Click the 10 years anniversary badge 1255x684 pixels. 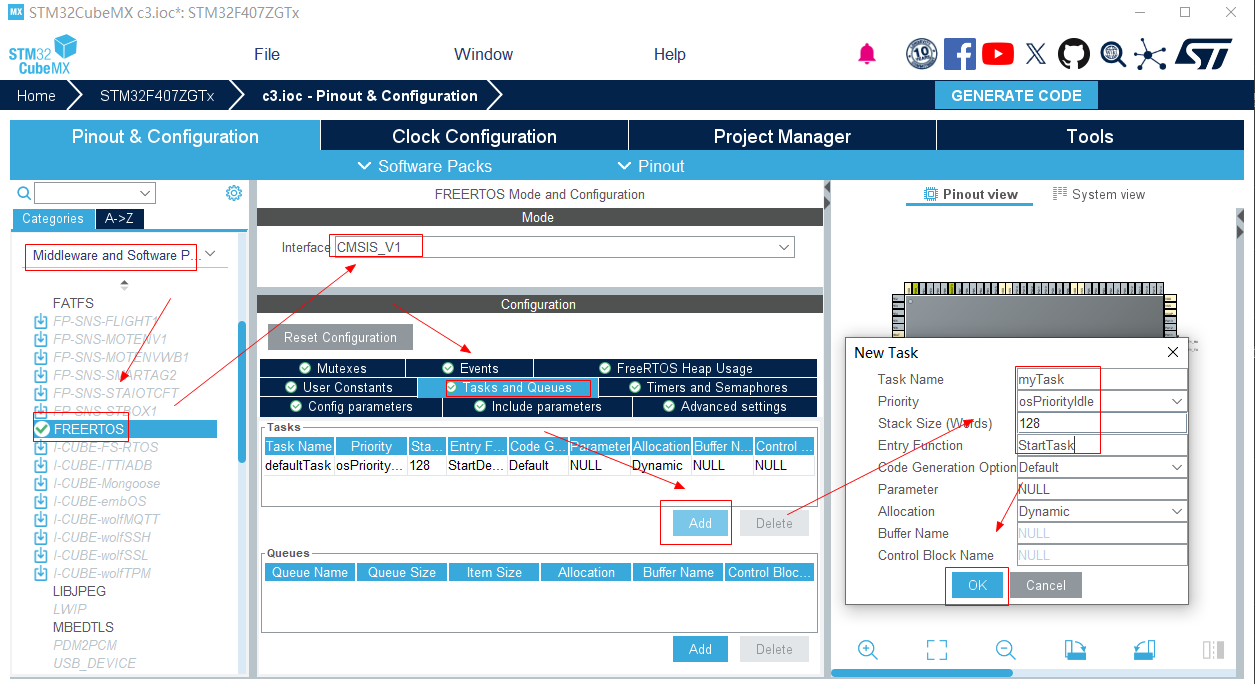[921, 54]
